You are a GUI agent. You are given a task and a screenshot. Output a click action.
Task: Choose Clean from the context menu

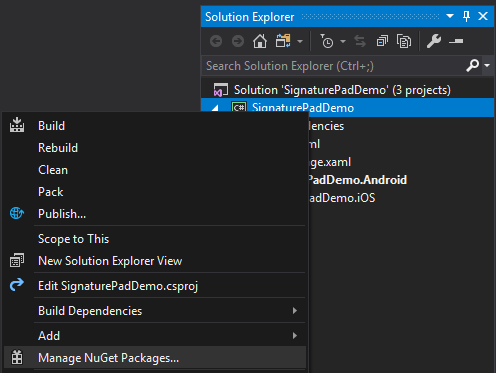155,170
